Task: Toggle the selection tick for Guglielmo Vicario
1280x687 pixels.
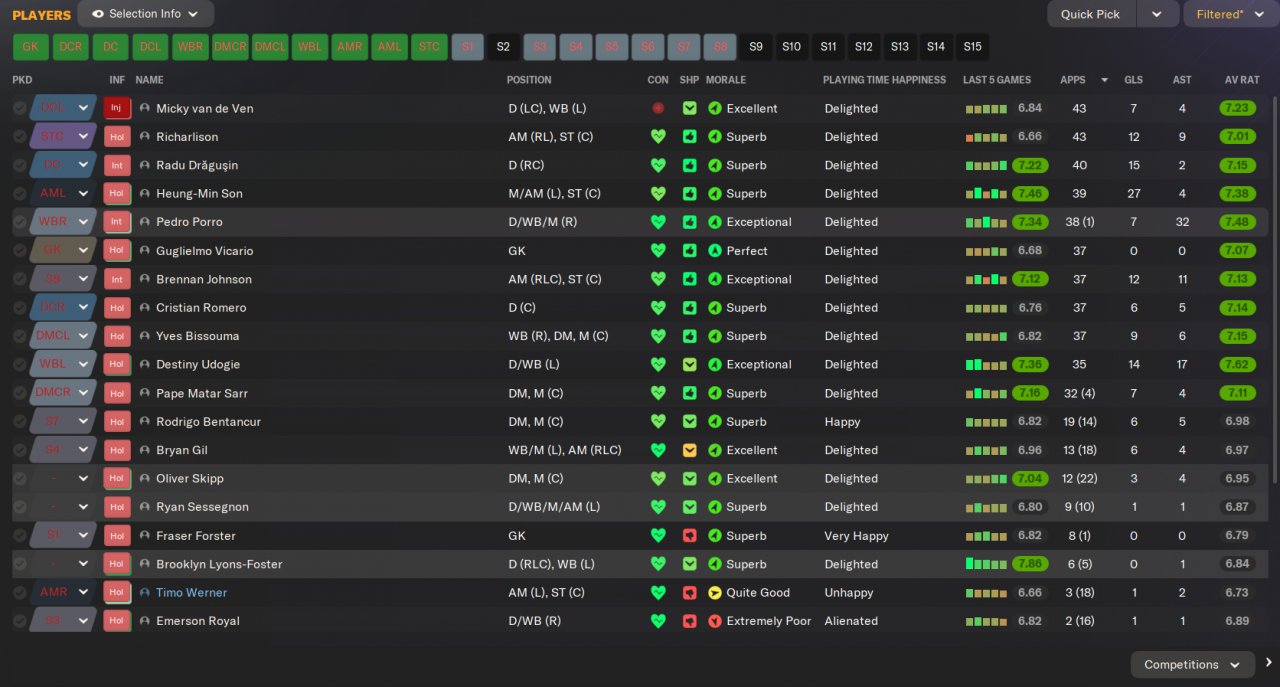Action: click(x=20, y=251)
